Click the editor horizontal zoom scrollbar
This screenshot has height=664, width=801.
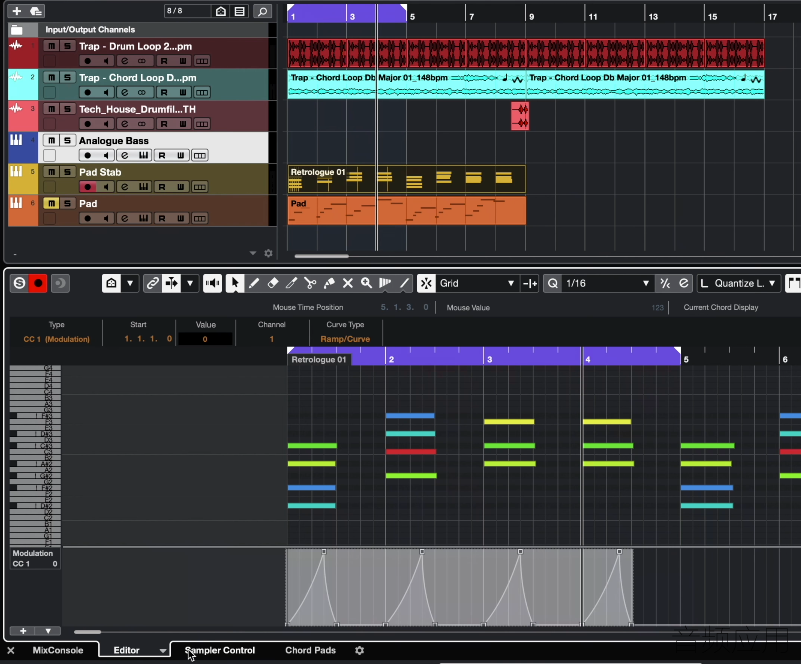coord(87,632)
